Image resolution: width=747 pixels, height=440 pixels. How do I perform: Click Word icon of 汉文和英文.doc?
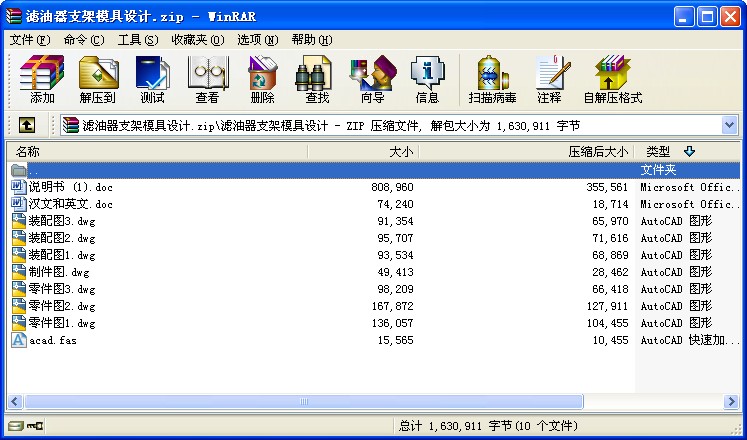point(19,204)
